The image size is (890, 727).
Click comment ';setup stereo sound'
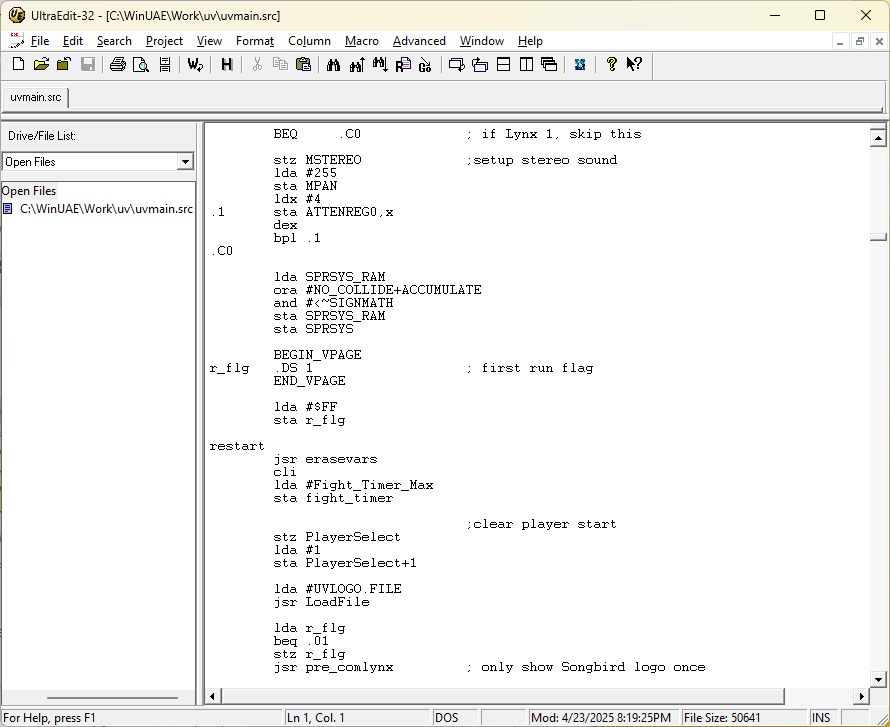541,161
